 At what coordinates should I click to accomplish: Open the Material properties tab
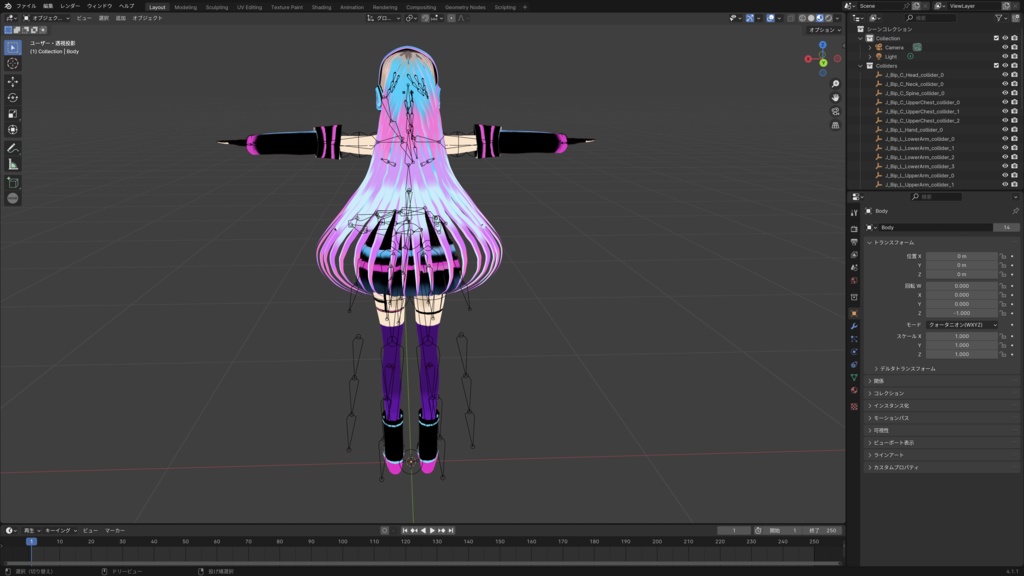coord(854,391)
